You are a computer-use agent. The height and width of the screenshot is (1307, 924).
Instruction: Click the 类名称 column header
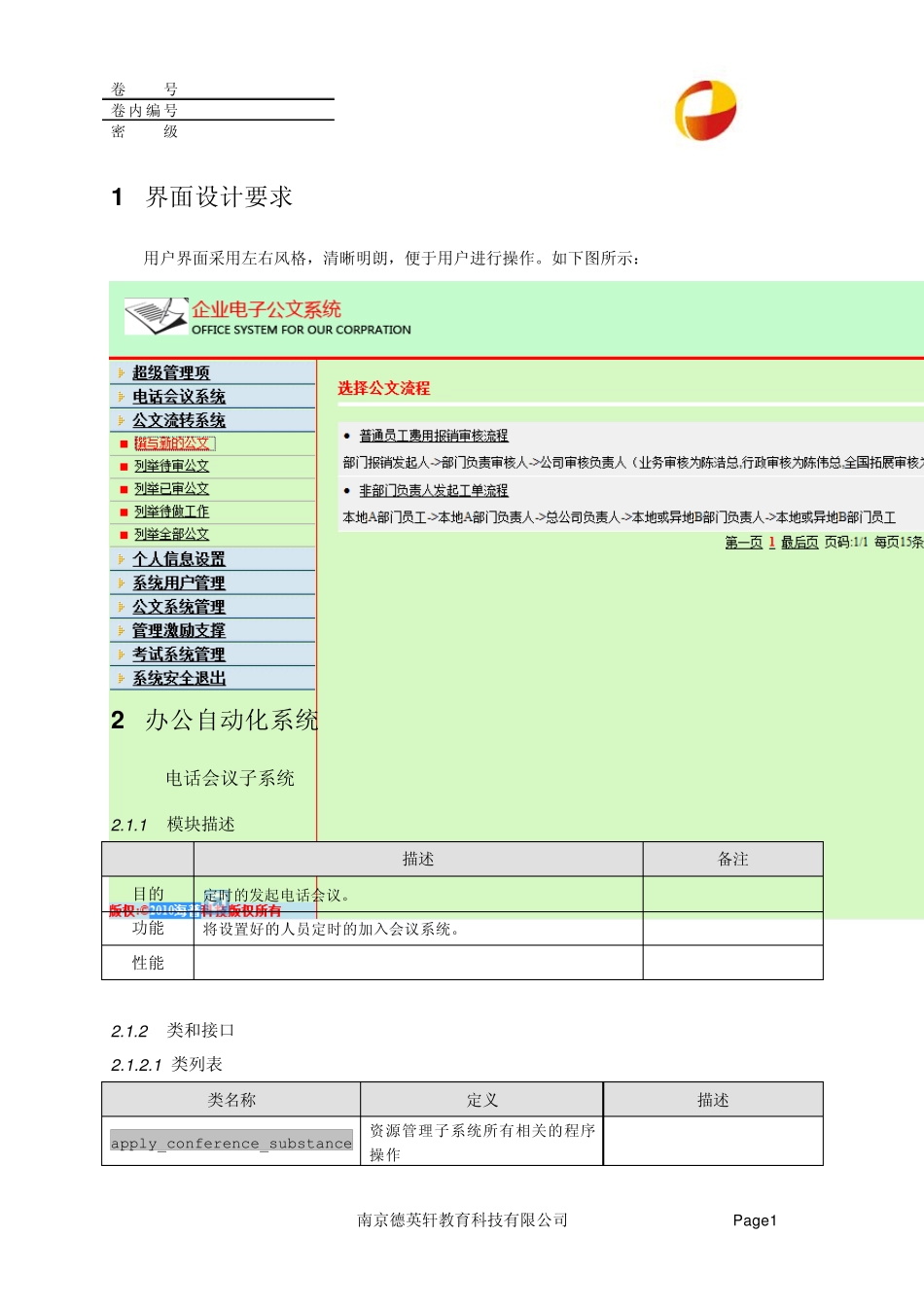tap(231, 1100)
